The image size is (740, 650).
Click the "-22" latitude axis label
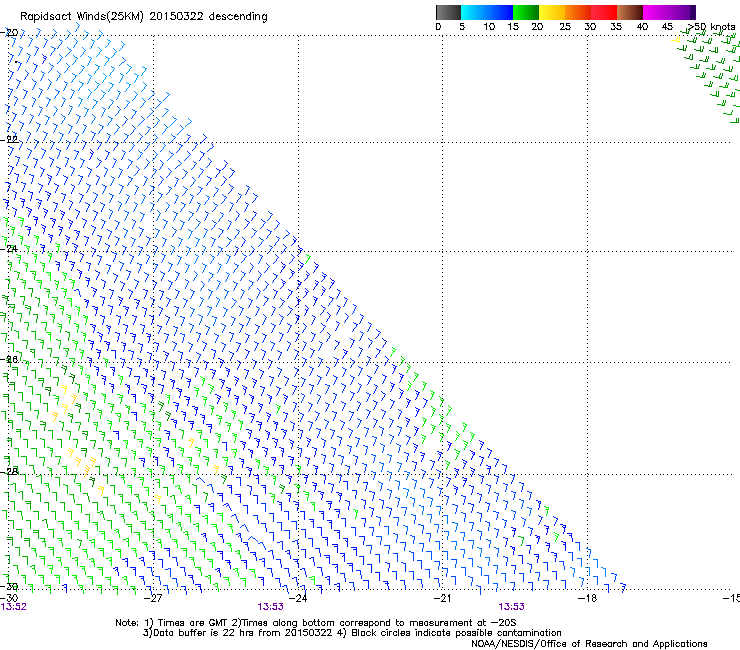[x=9, y=139]
